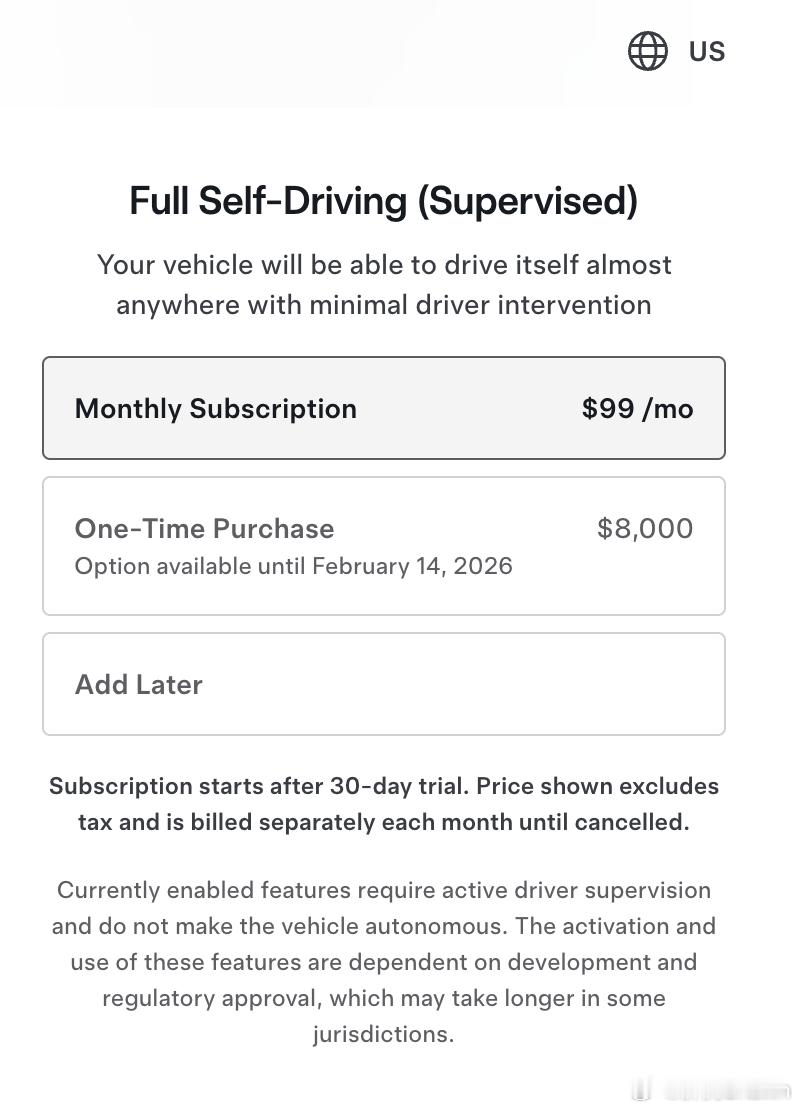Click "regulatory approval, which may take longer" line
Screen dimensions: 798x1110
click(383, 998)
